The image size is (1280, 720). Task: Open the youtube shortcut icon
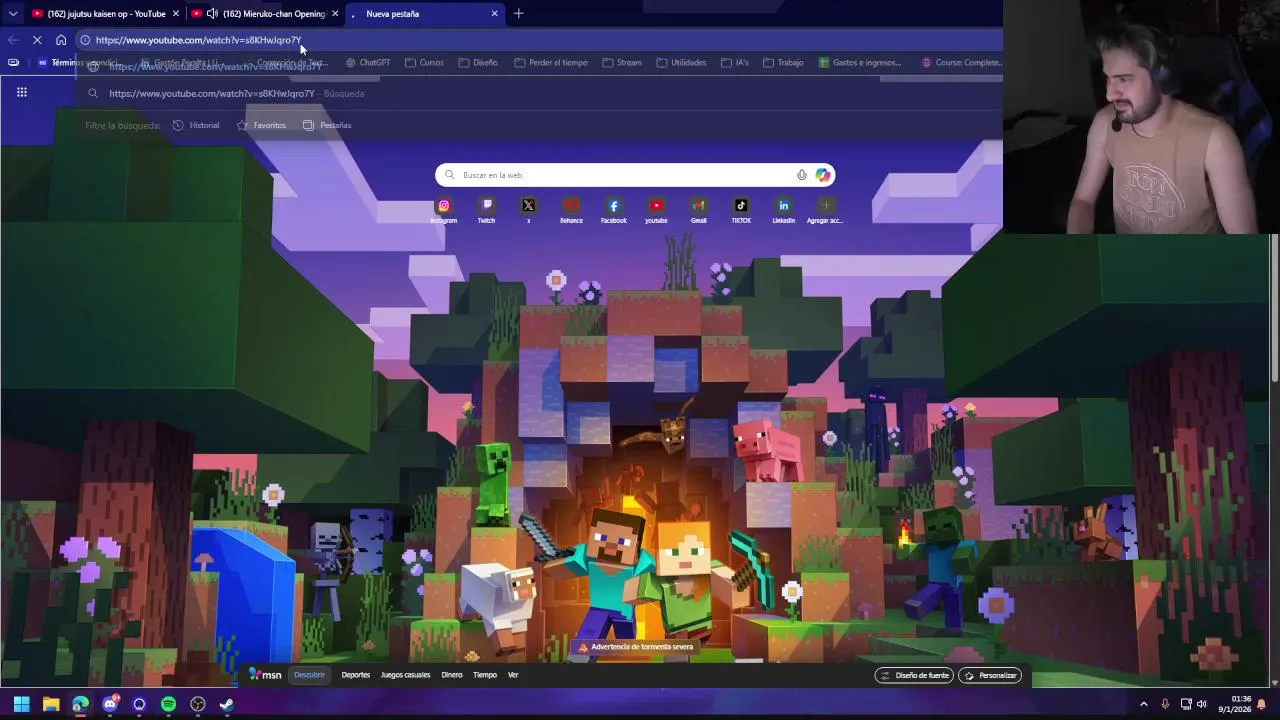(656, 205)
